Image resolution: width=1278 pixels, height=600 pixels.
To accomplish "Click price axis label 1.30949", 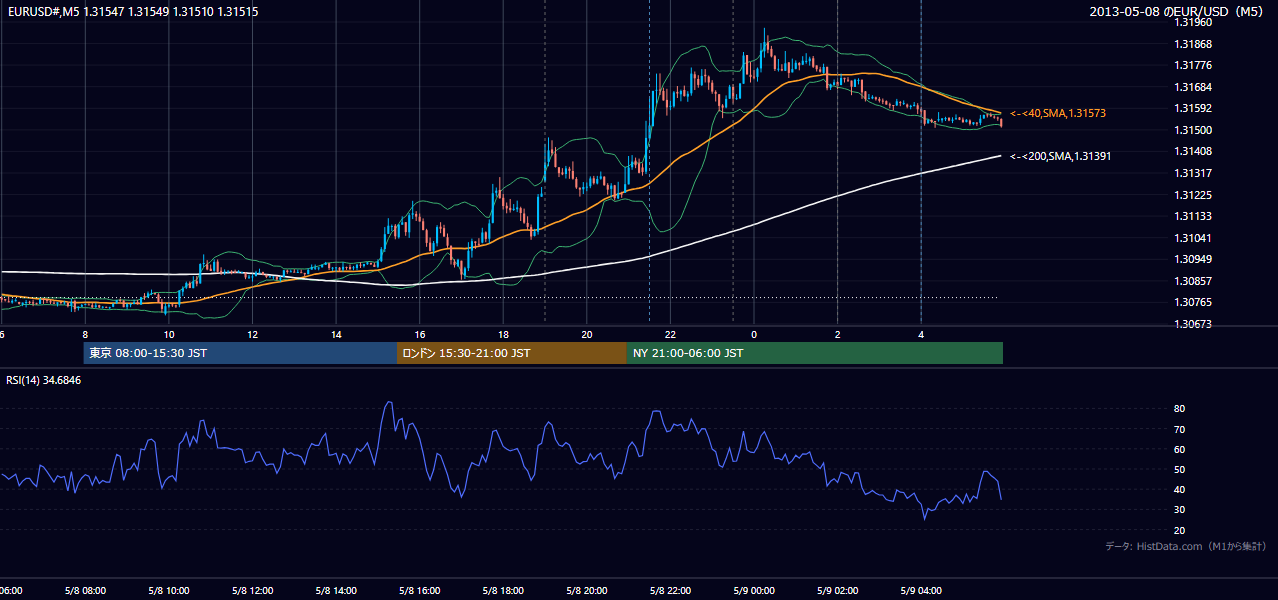I will [x=1193, y=259].
